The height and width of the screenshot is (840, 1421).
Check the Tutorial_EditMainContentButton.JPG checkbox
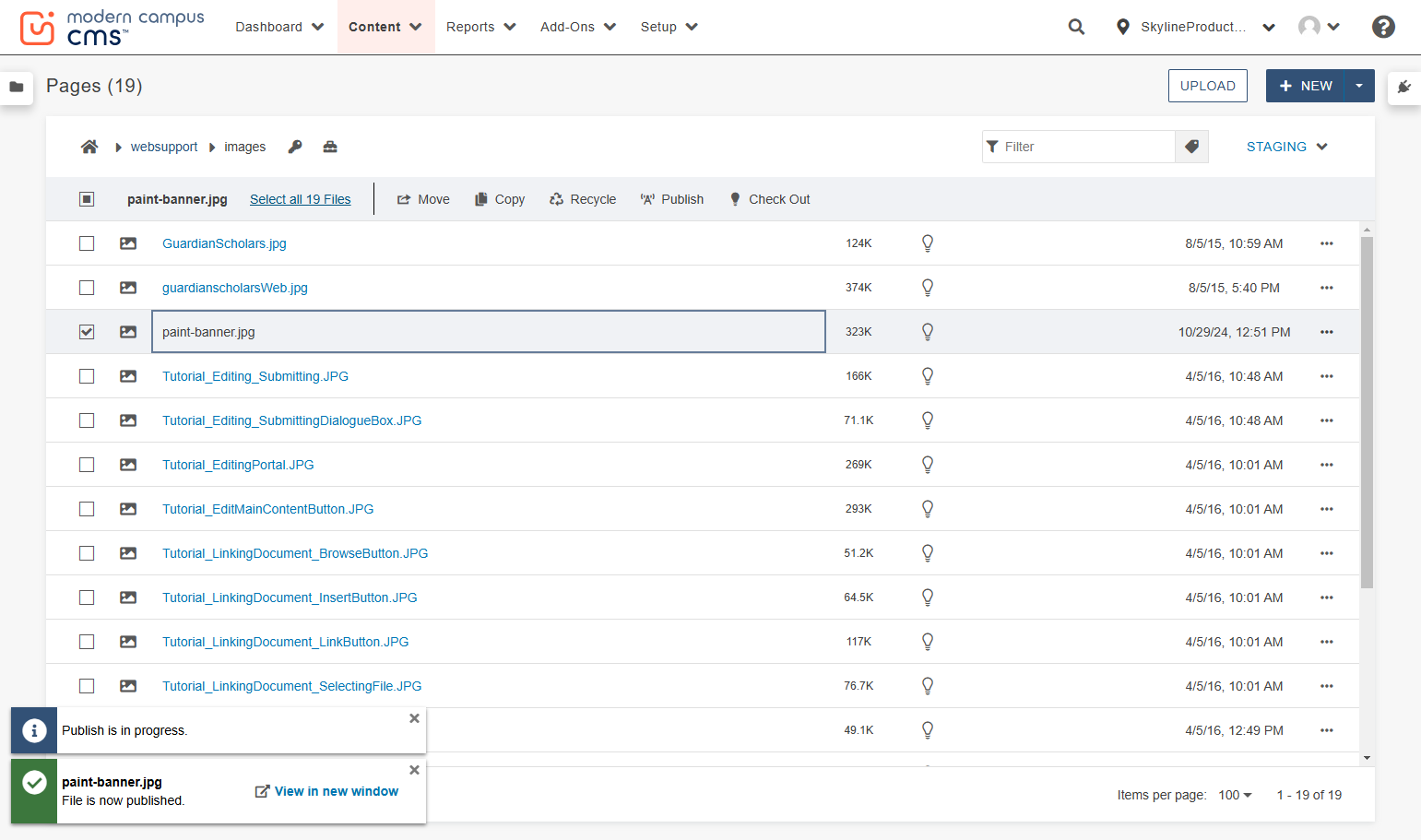coord(87,509)
